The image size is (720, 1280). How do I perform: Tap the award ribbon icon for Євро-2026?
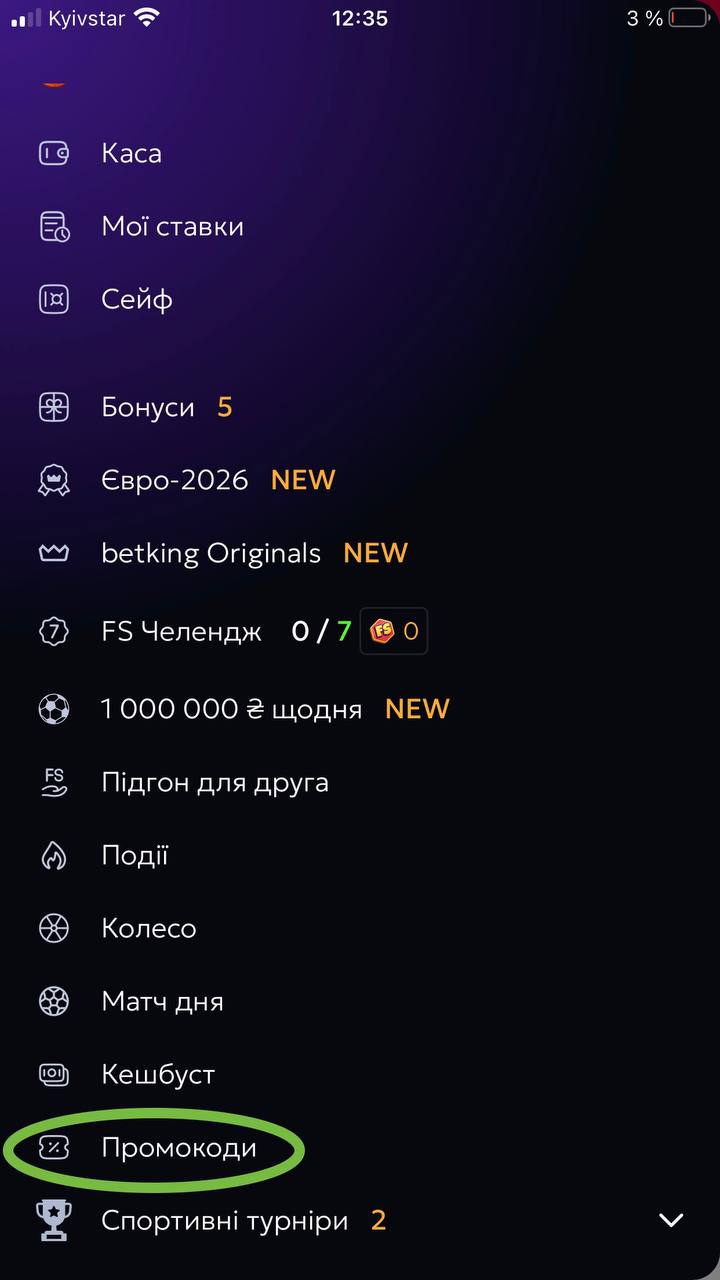tap(54, 481)
